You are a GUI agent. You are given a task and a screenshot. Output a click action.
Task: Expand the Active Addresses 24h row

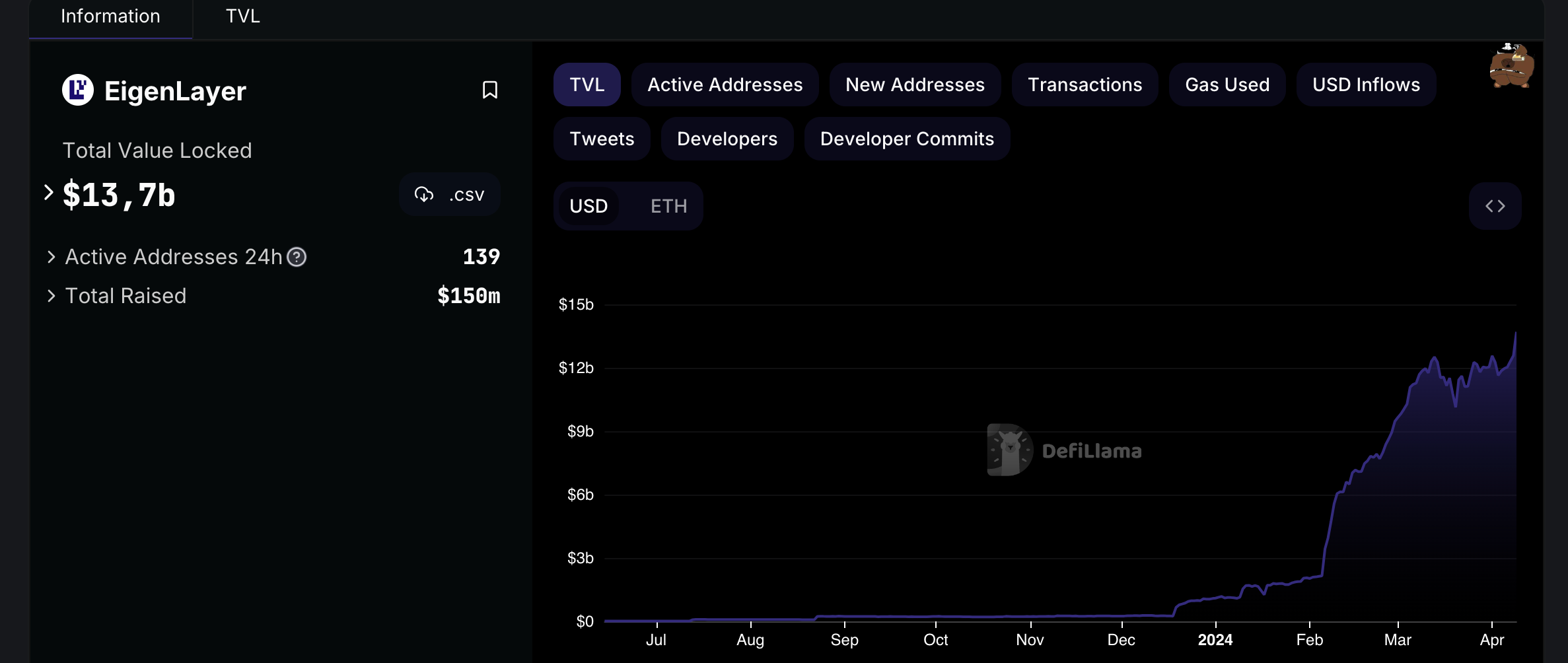(51, 257)
